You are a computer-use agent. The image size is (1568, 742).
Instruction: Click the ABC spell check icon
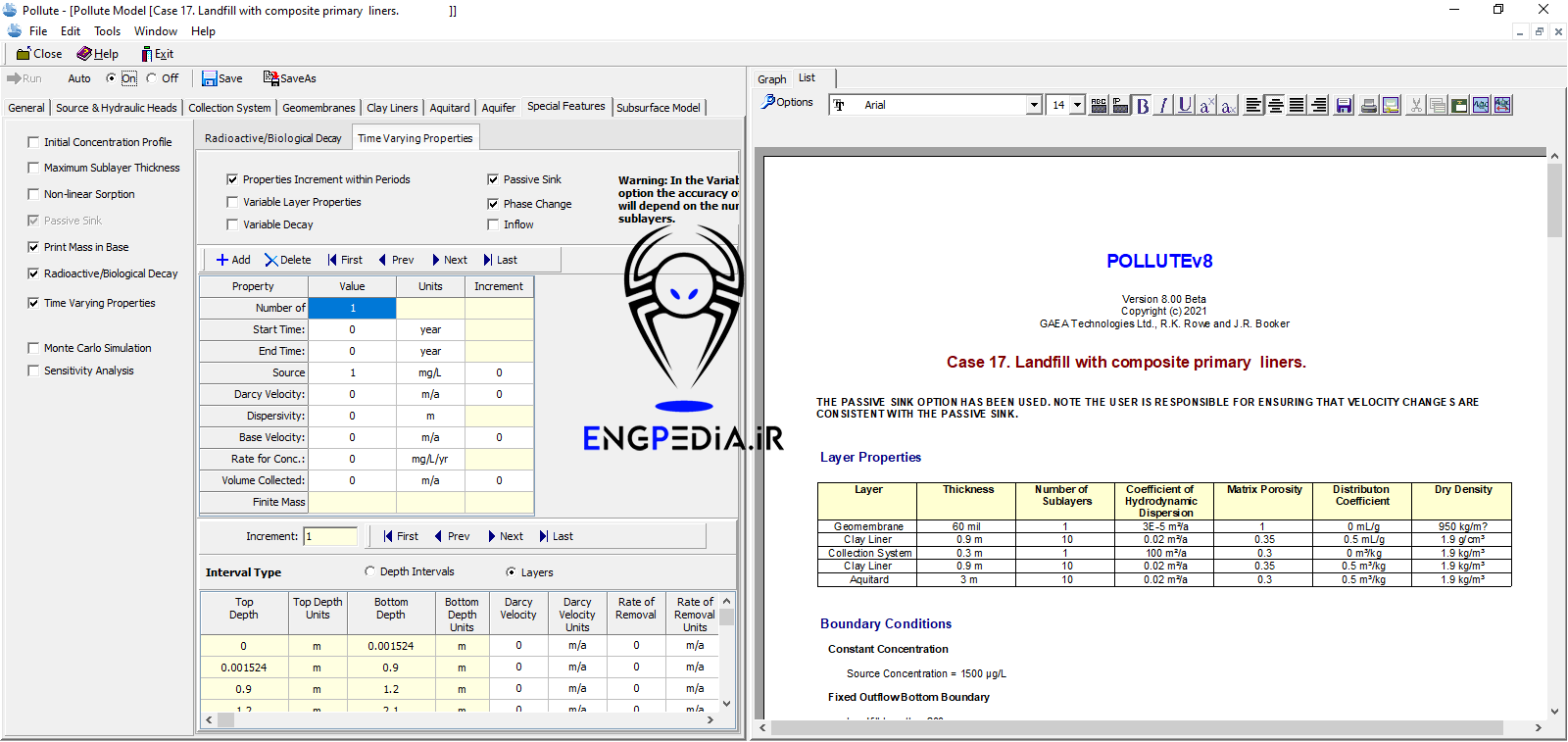1099,105
